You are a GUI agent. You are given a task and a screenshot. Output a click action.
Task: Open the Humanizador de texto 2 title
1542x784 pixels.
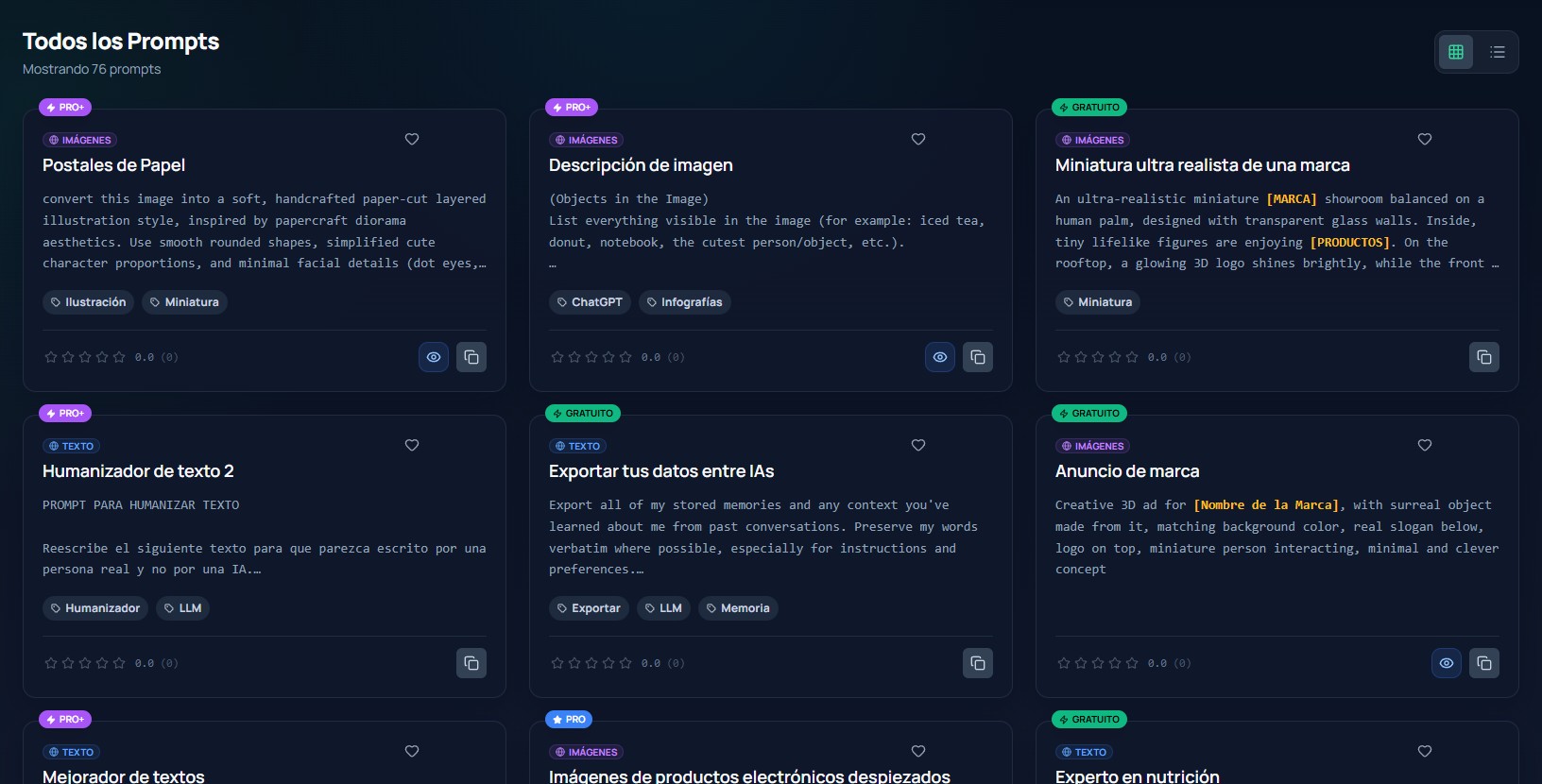pos(138,471)
